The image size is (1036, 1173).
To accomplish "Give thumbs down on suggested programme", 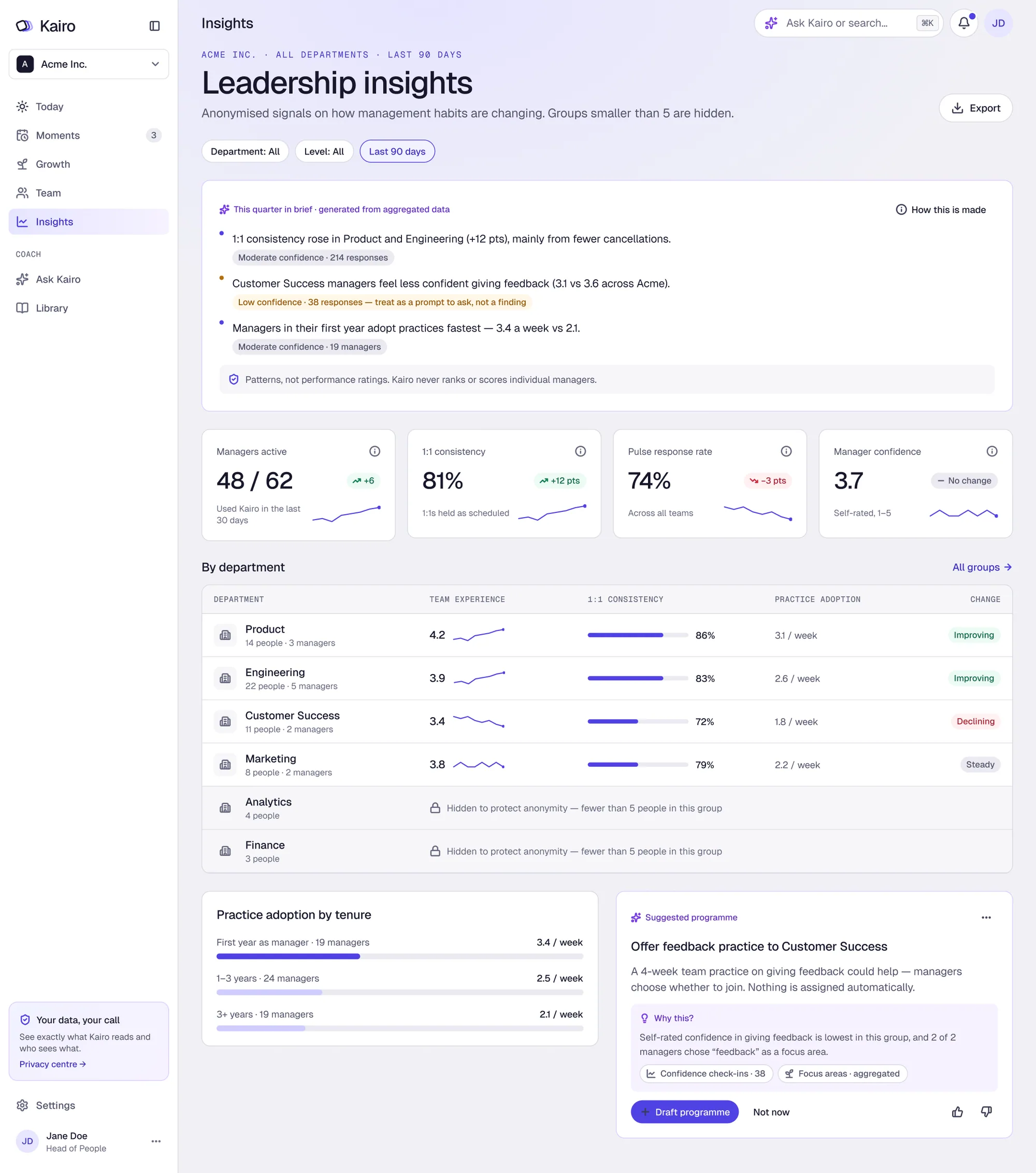I will pyautogui.click(x=986, y=1111).
